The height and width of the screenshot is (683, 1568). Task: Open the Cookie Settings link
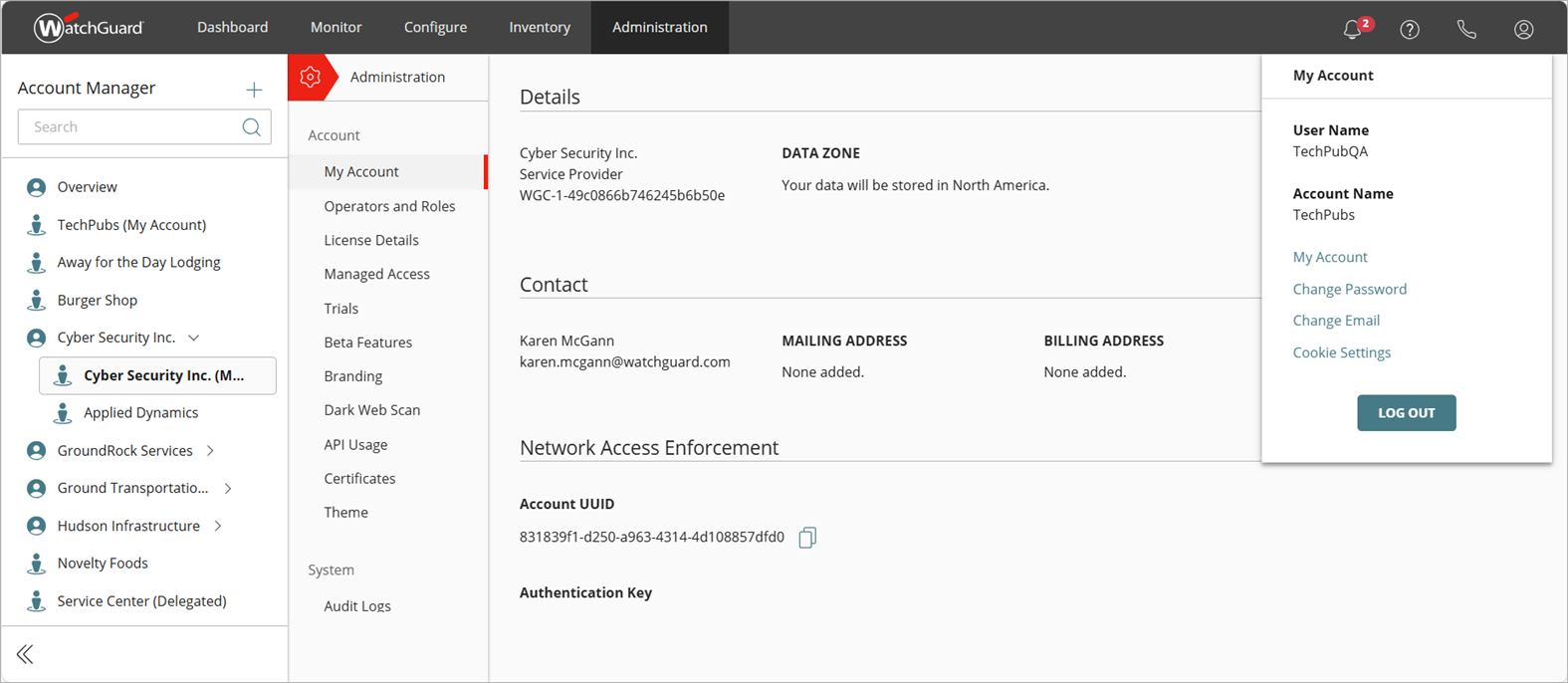(x=1341, y=352)
